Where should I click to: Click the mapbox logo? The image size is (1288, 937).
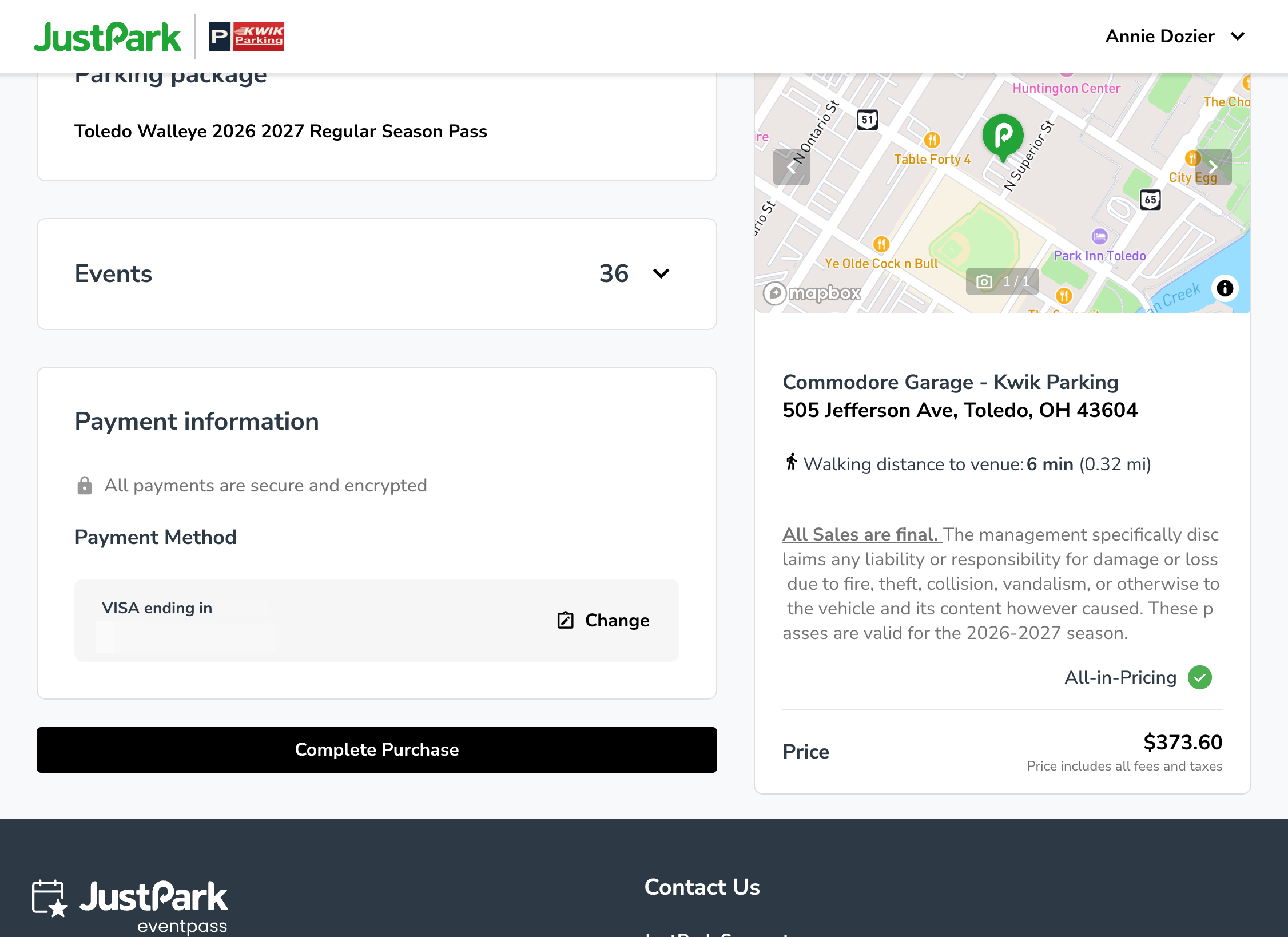(812, 293)
